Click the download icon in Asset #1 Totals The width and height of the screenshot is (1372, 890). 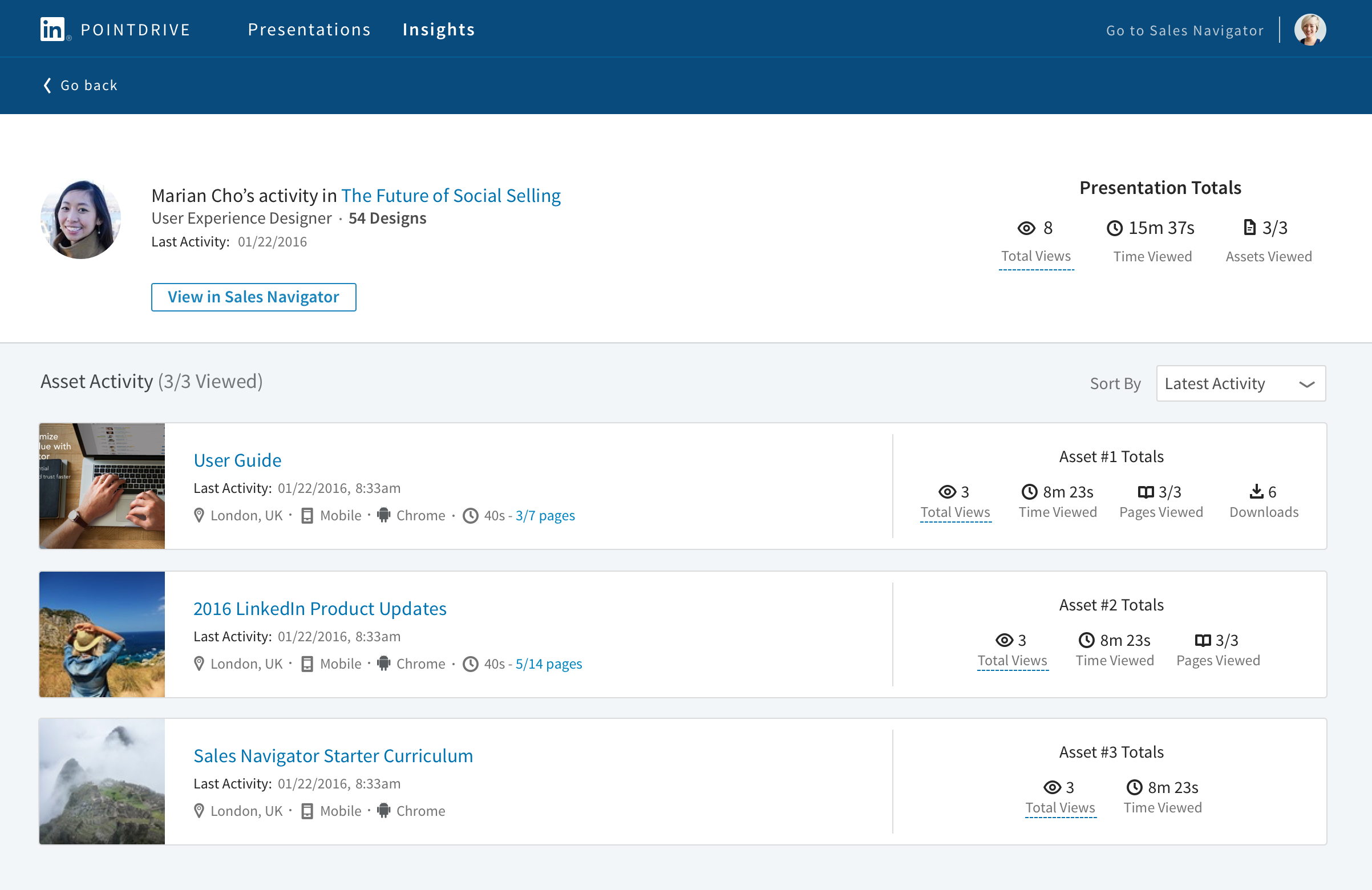pos(1256,492)
